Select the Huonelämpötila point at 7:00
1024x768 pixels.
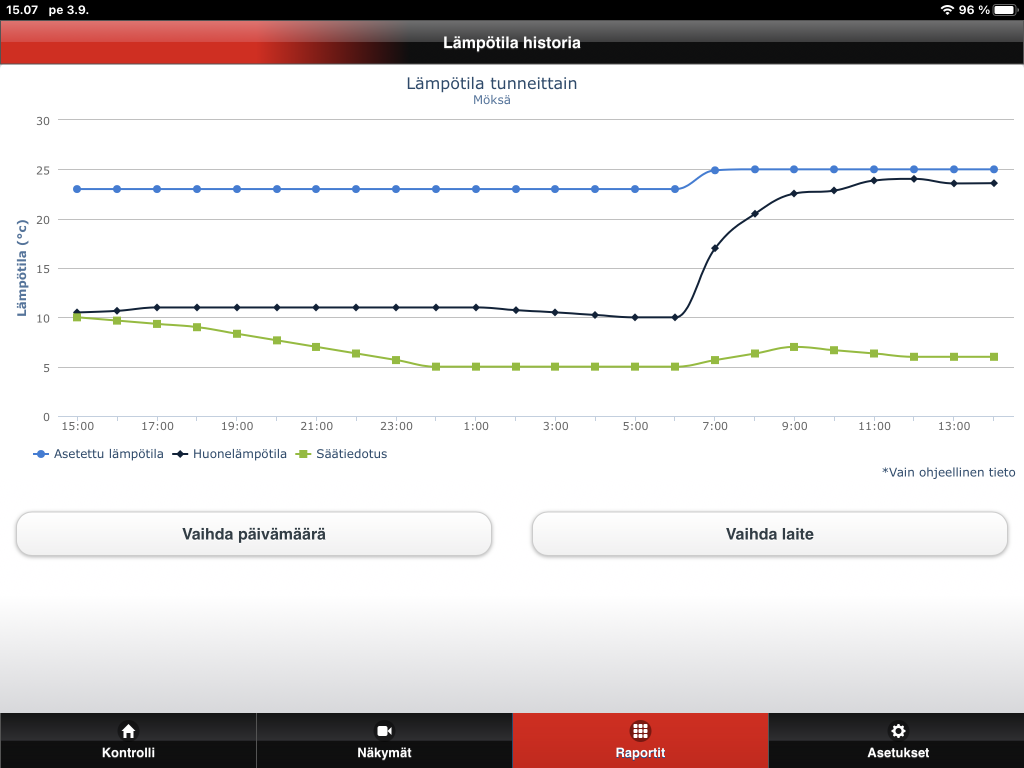point(714,248)
